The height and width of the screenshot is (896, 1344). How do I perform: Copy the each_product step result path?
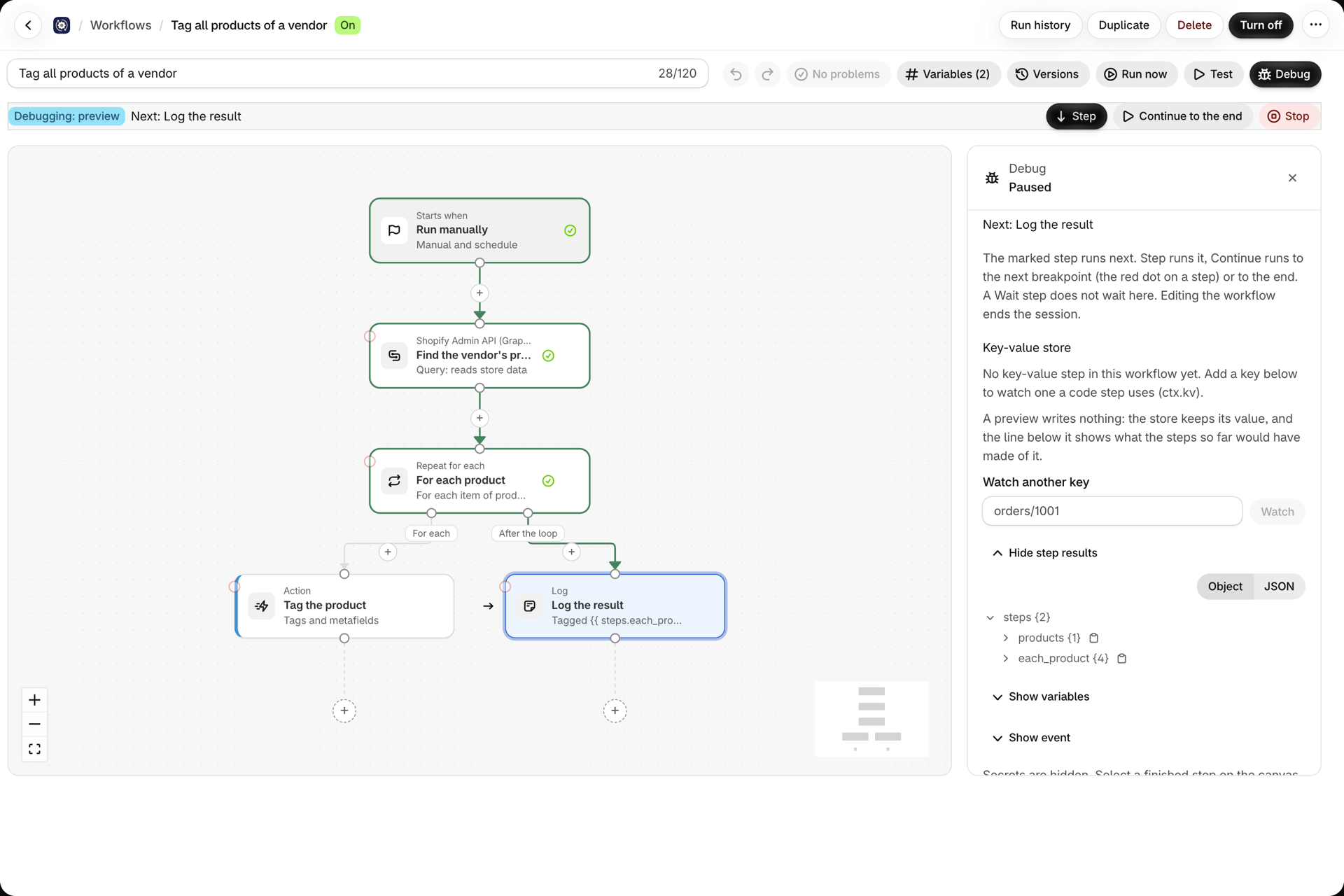[x=1121, y=659]
